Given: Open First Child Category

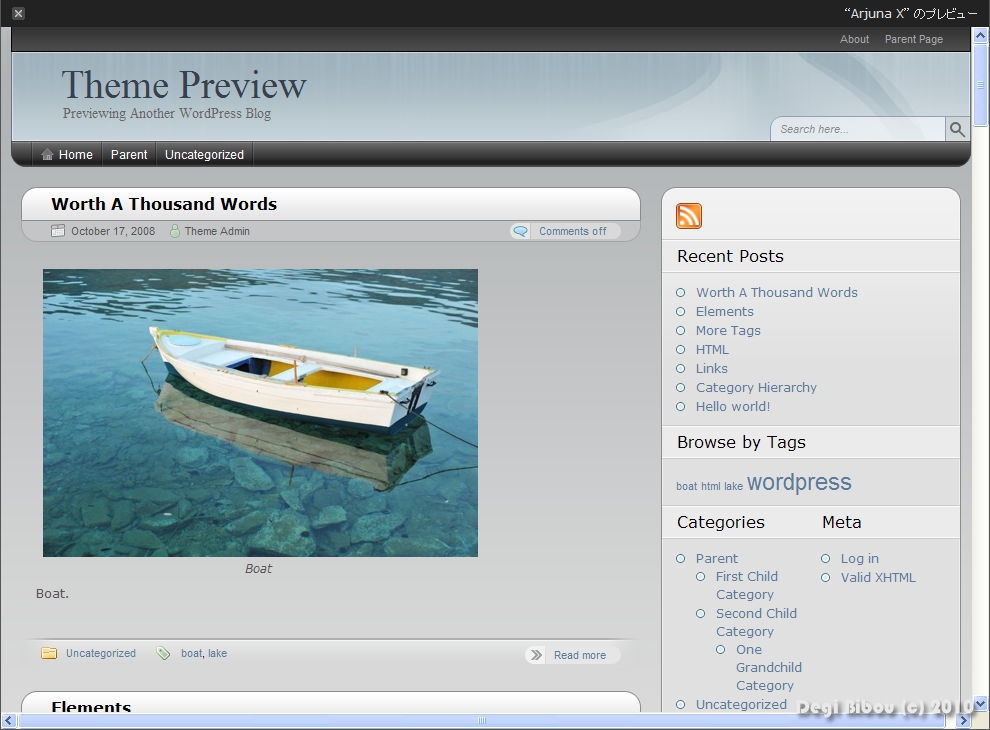Looking at the screenshot, I should click(x=747, y=585).
